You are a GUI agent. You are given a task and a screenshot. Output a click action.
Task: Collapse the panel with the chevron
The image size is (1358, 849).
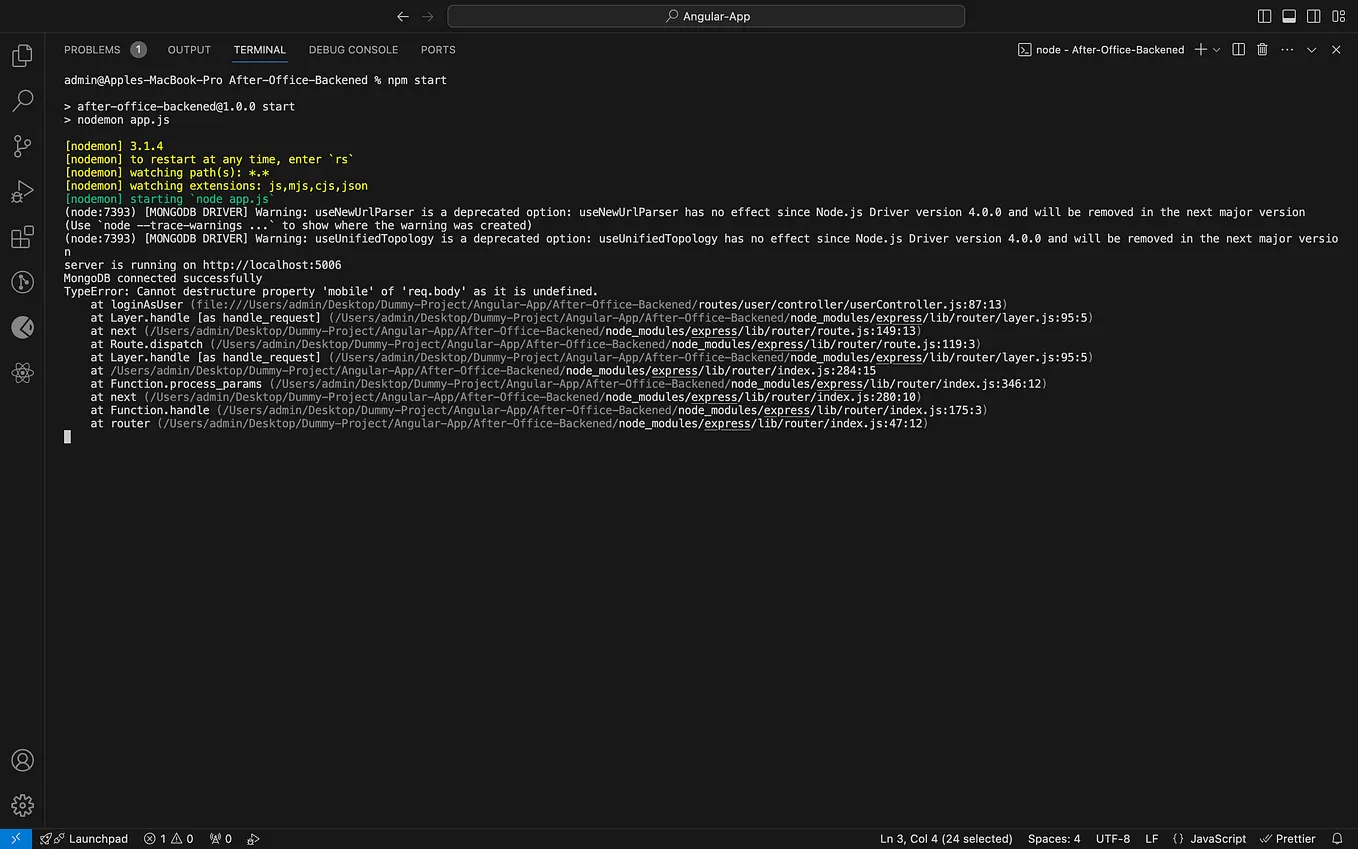coord(1311,49)
